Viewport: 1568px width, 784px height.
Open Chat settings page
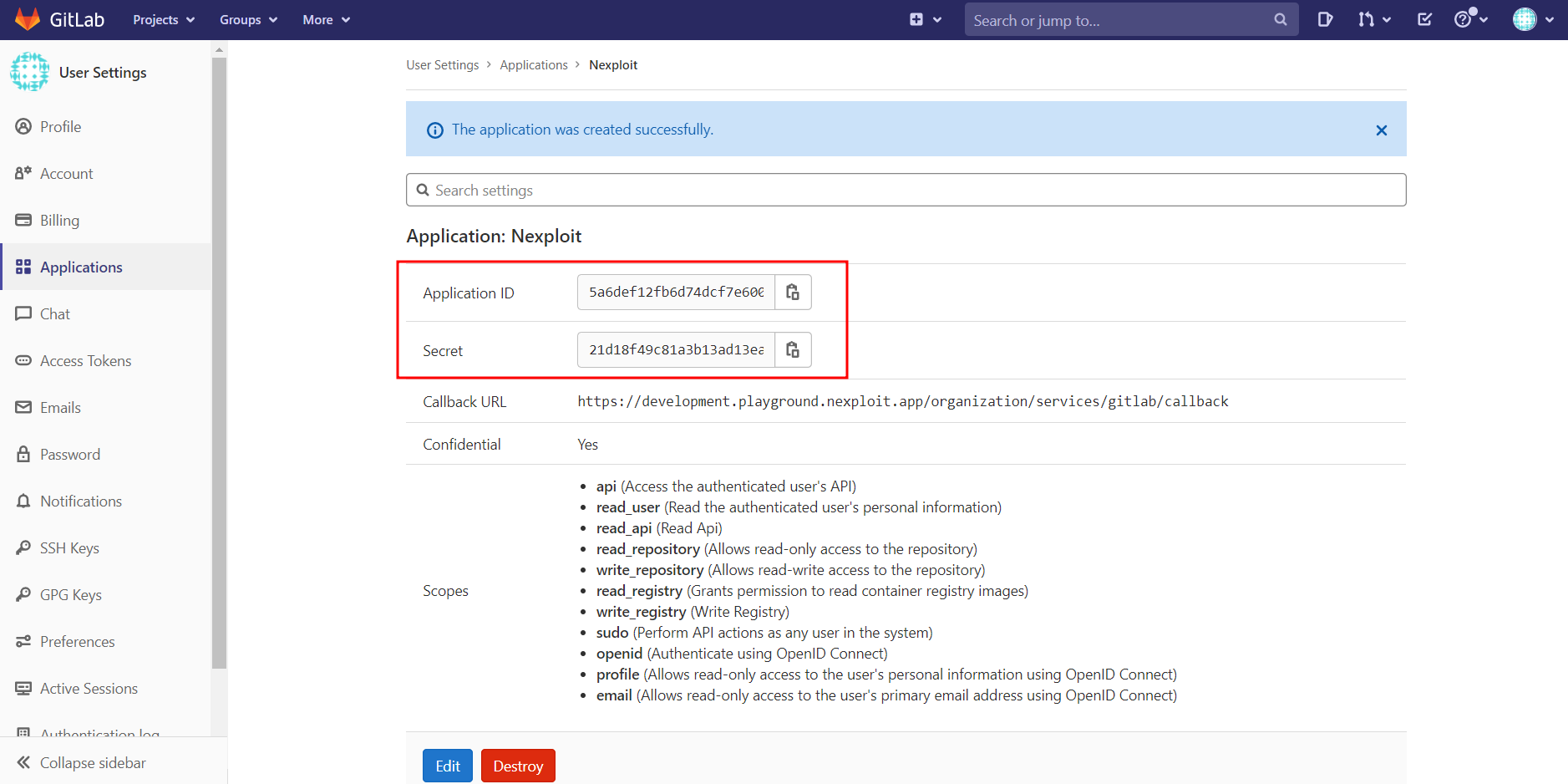coord(106,313)
